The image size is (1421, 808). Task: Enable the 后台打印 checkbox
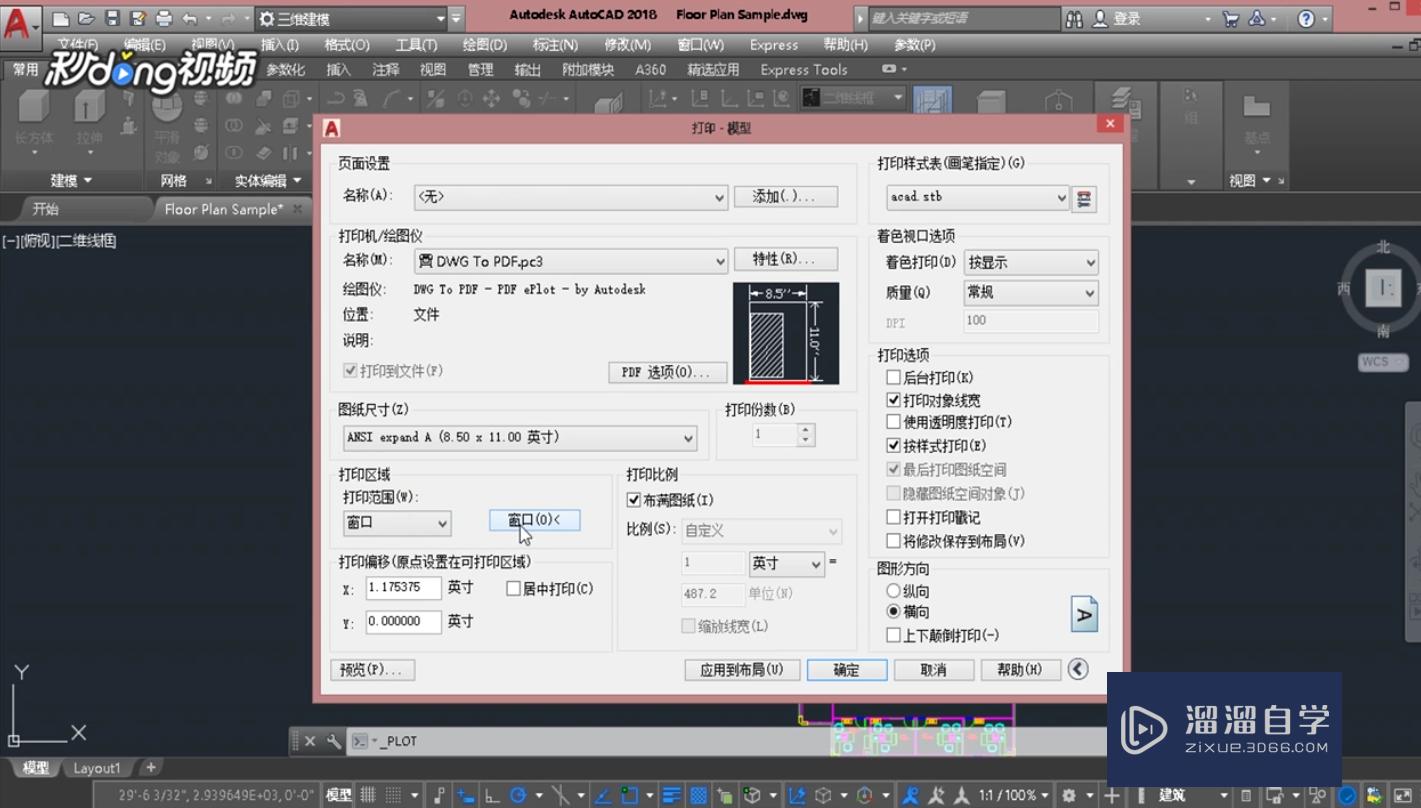pyautogui.click(x=894, y=378)
